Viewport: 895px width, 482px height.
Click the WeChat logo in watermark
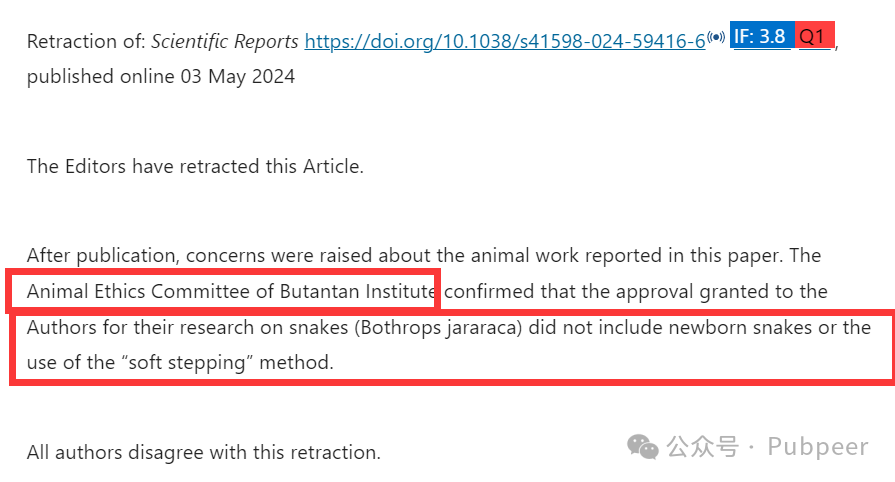643,447
